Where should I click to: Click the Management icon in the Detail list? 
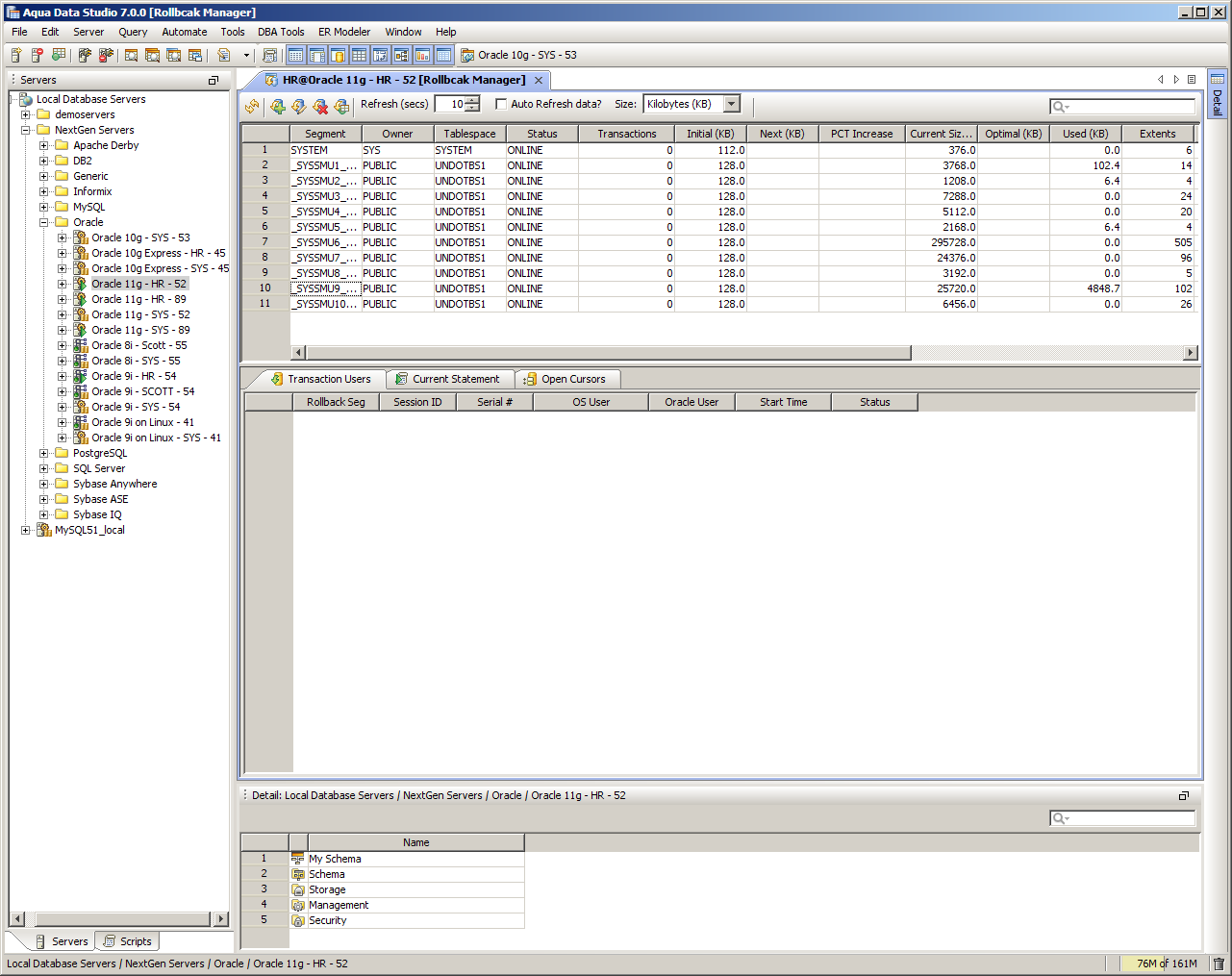298,905
